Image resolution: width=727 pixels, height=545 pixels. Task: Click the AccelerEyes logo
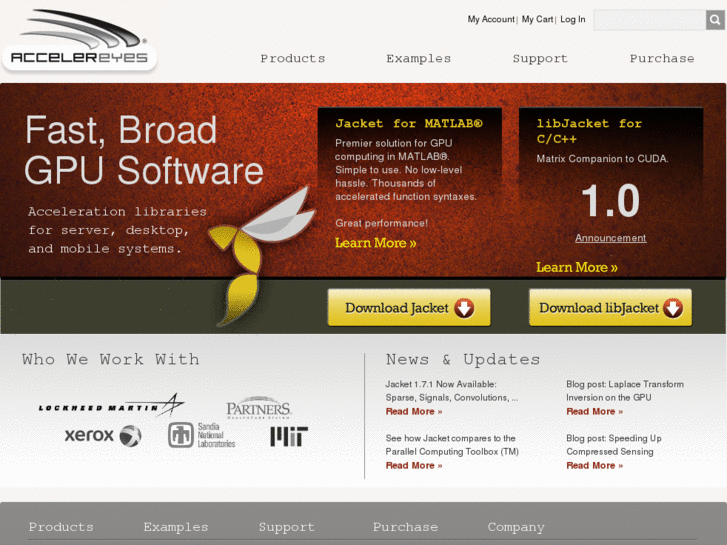point(80,41)
